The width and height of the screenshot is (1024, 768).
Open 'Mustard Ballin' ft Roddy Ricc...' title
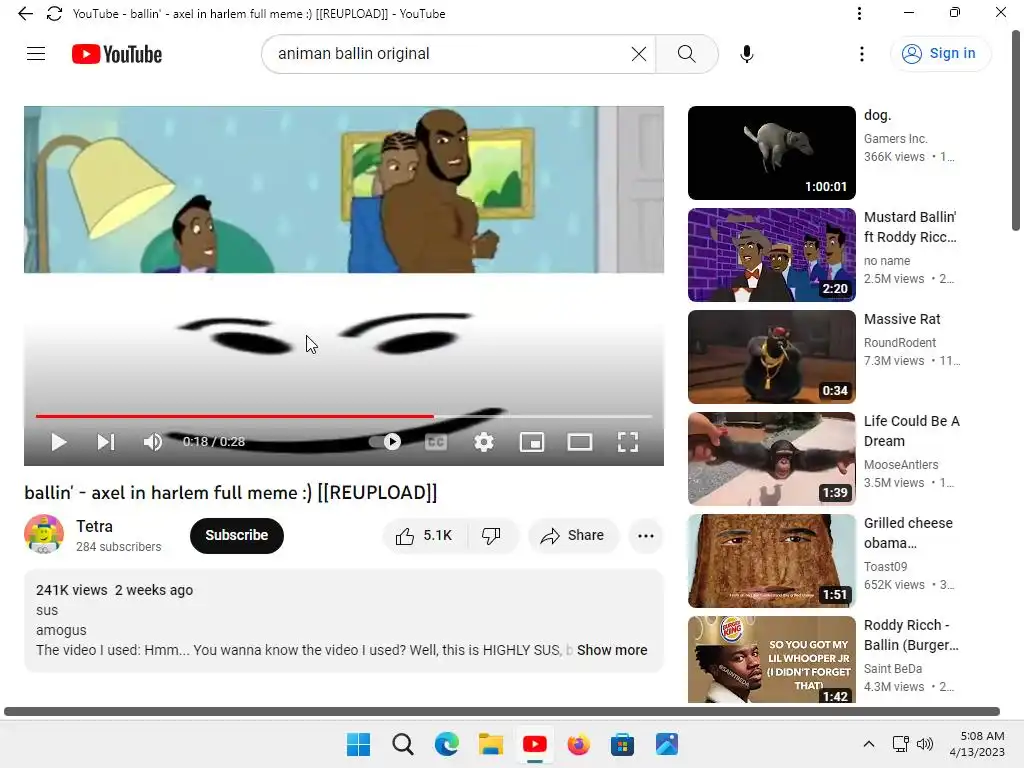pos(910,227)
